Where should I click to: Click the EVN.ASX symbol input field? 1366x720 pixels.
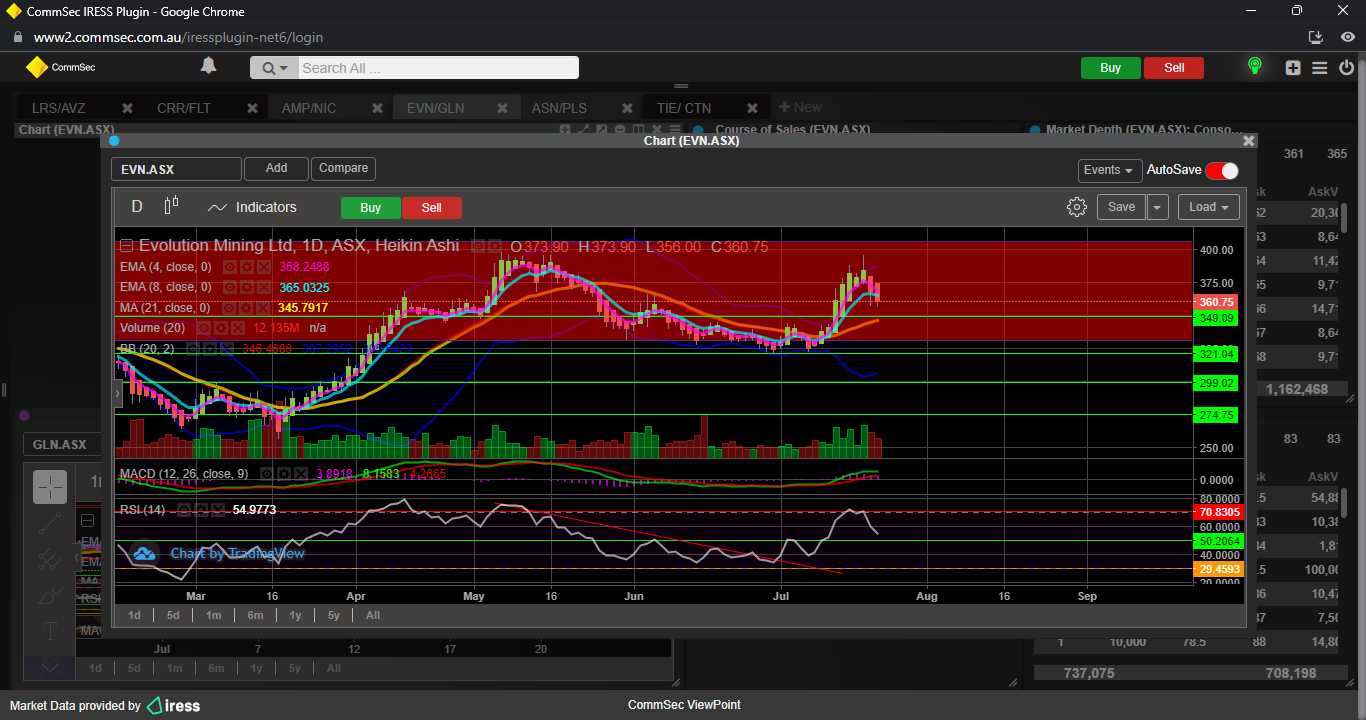click(176, 169)
